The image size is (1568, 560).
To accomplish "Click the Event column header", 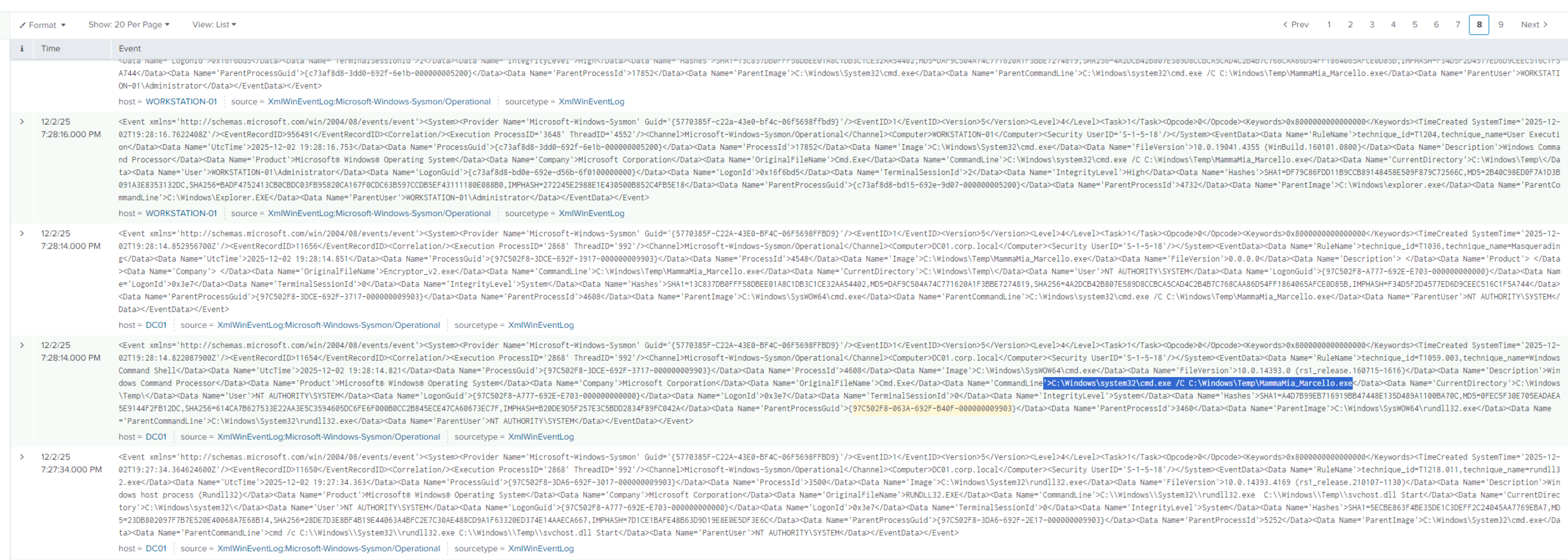I will tap(130, 49).
